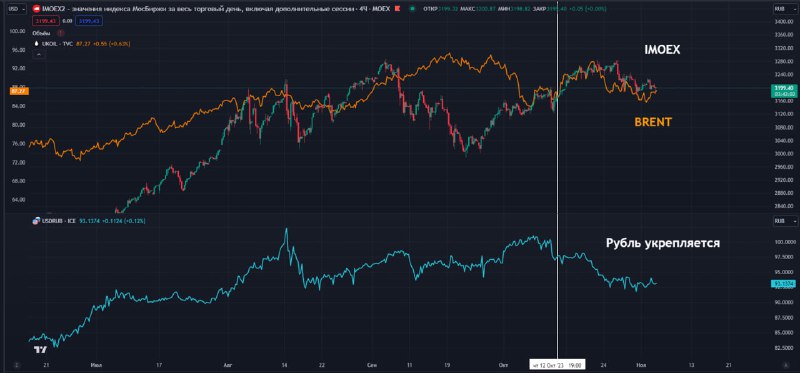800x373 pixels.
Task: Click the Авг label on the time axis
Action: pyautogui.click(x=228, y=365)
